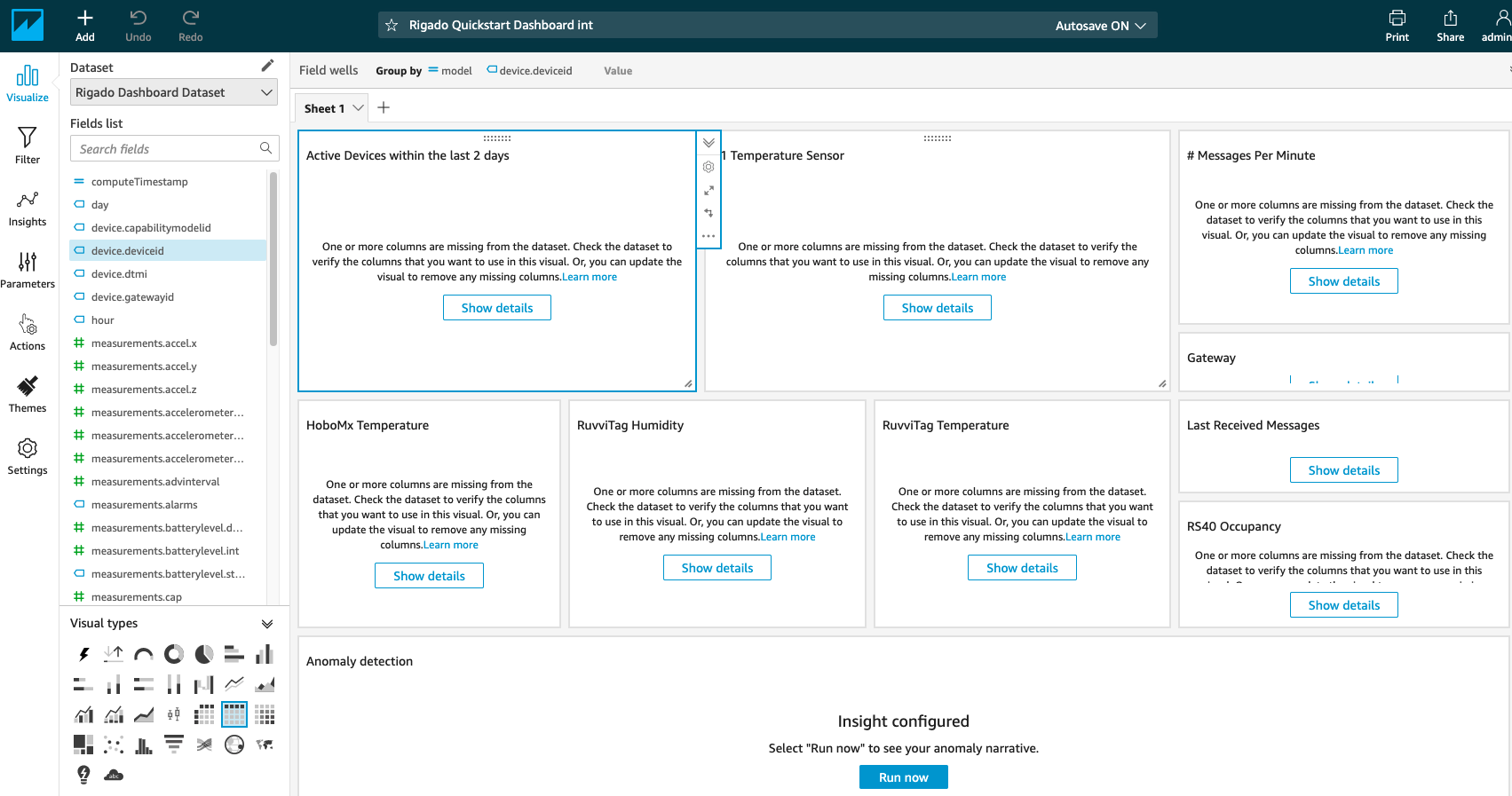Screen dimensions: 1512x796
Task: Open the Autosave ON dropdown
Action: [1101, 26]
